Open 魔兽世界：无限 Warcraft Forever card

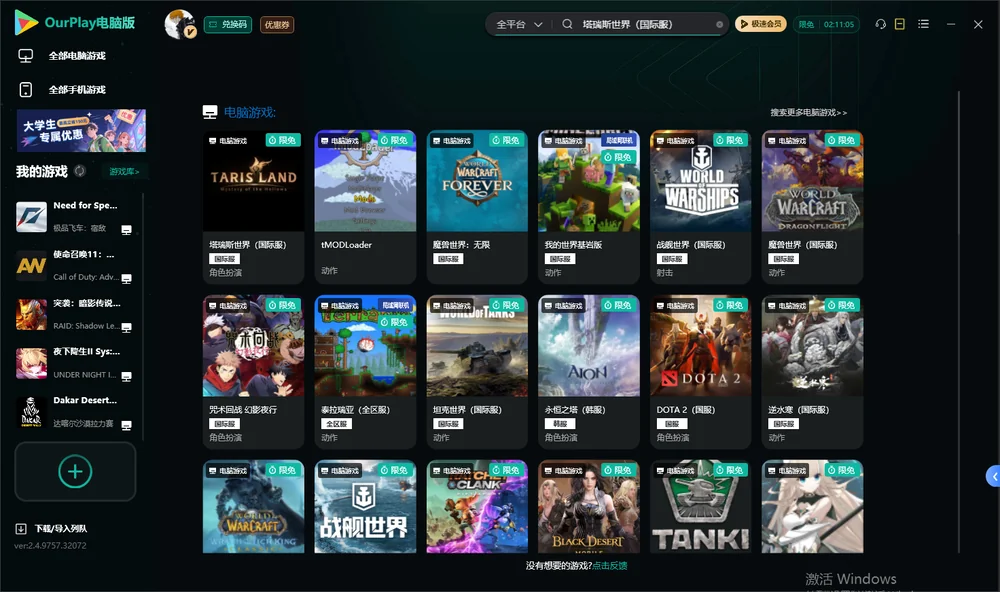pyautogui.click(x=477, y=207)
